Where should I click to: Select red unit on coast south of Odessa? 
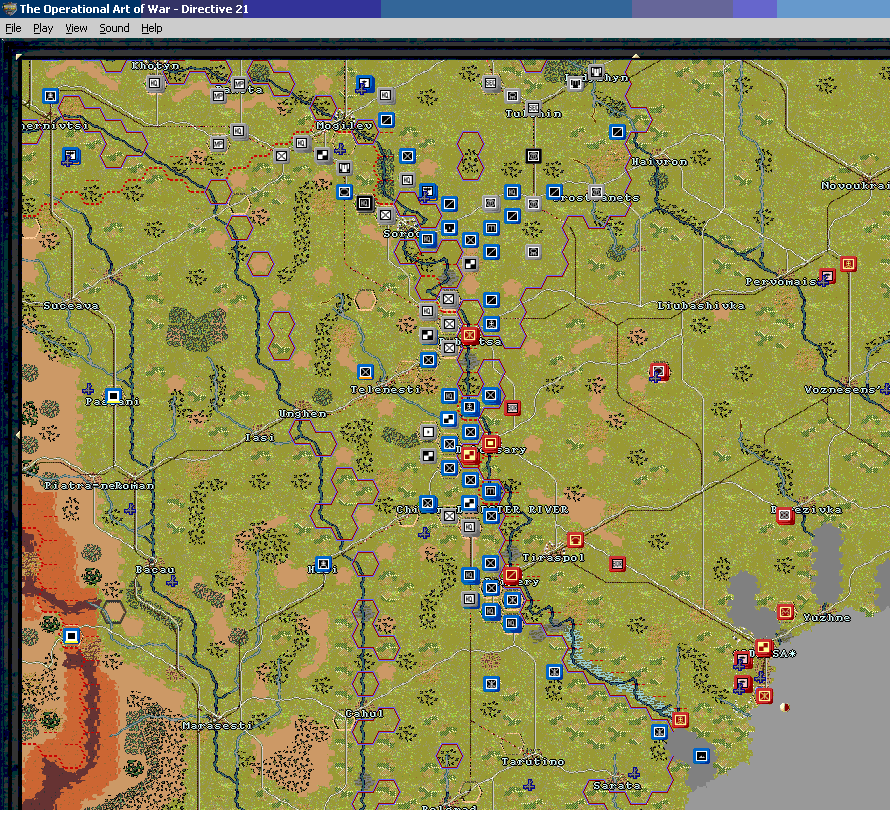tap(765, 695)
